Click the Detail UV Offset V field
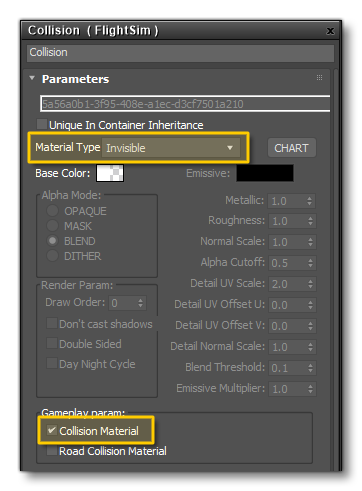The image size is (362, 491). [287, 326]
